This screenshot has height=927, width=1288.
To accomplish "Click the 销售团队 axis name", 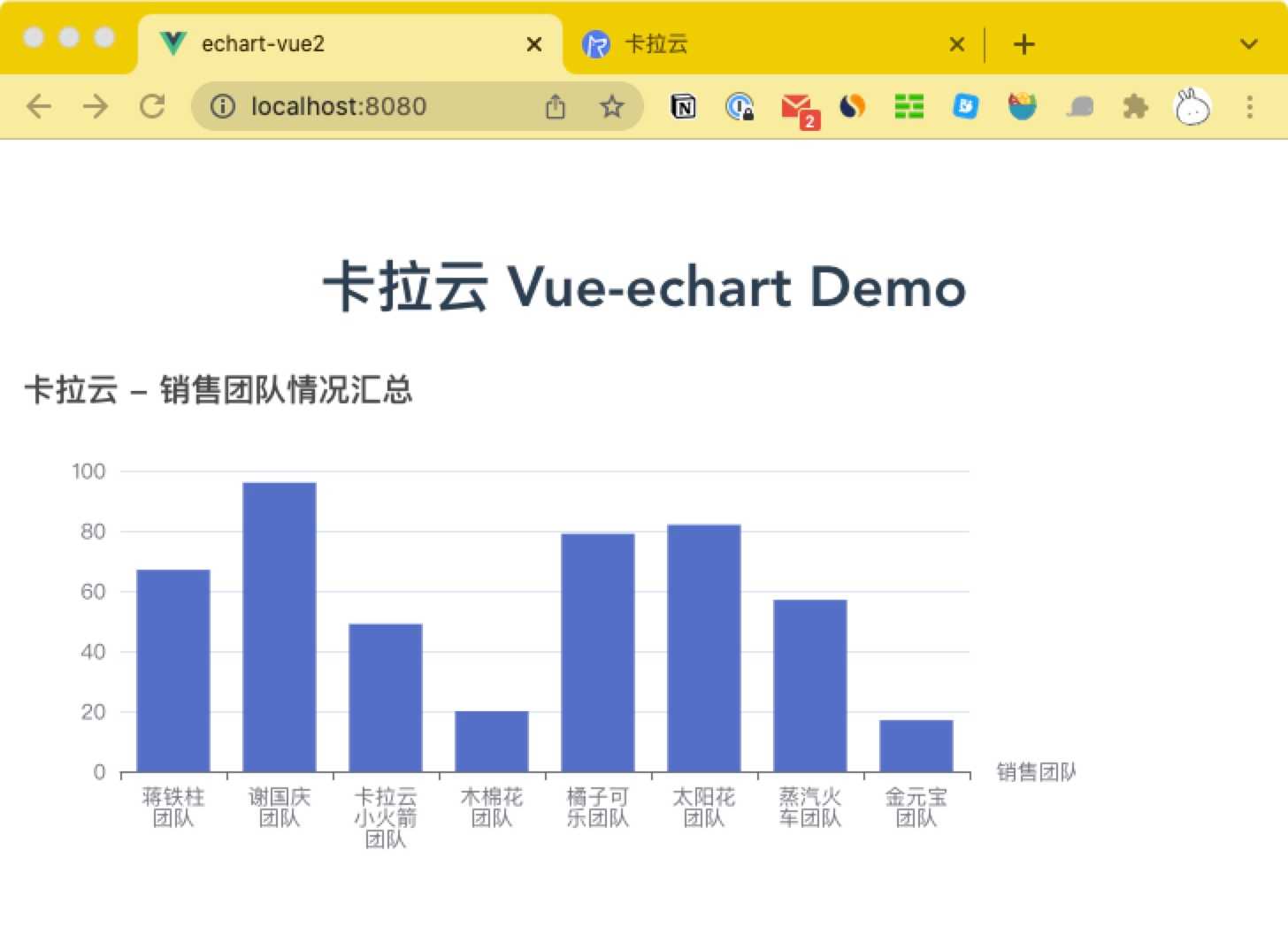I will [1037, 772].
